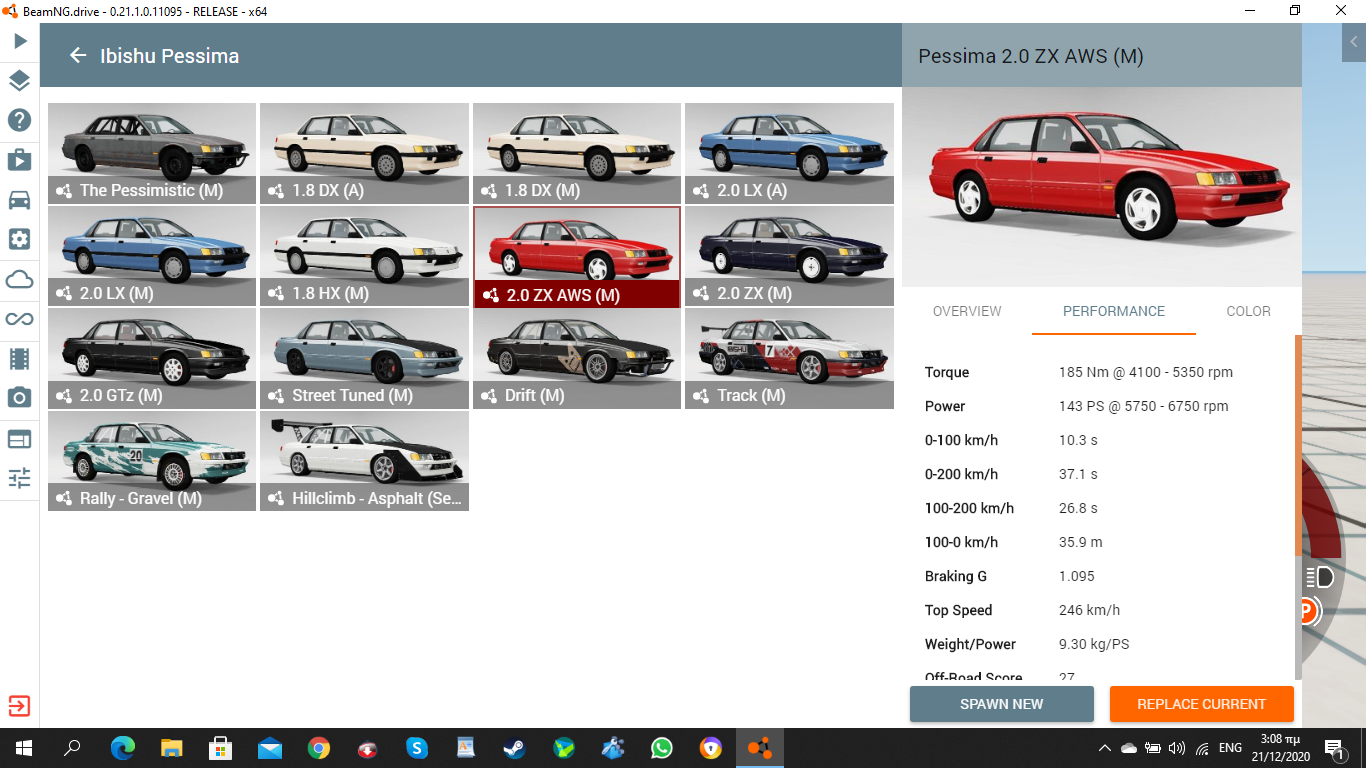
Task: Open the UI apps layout icon
Action: click(20, 438)
